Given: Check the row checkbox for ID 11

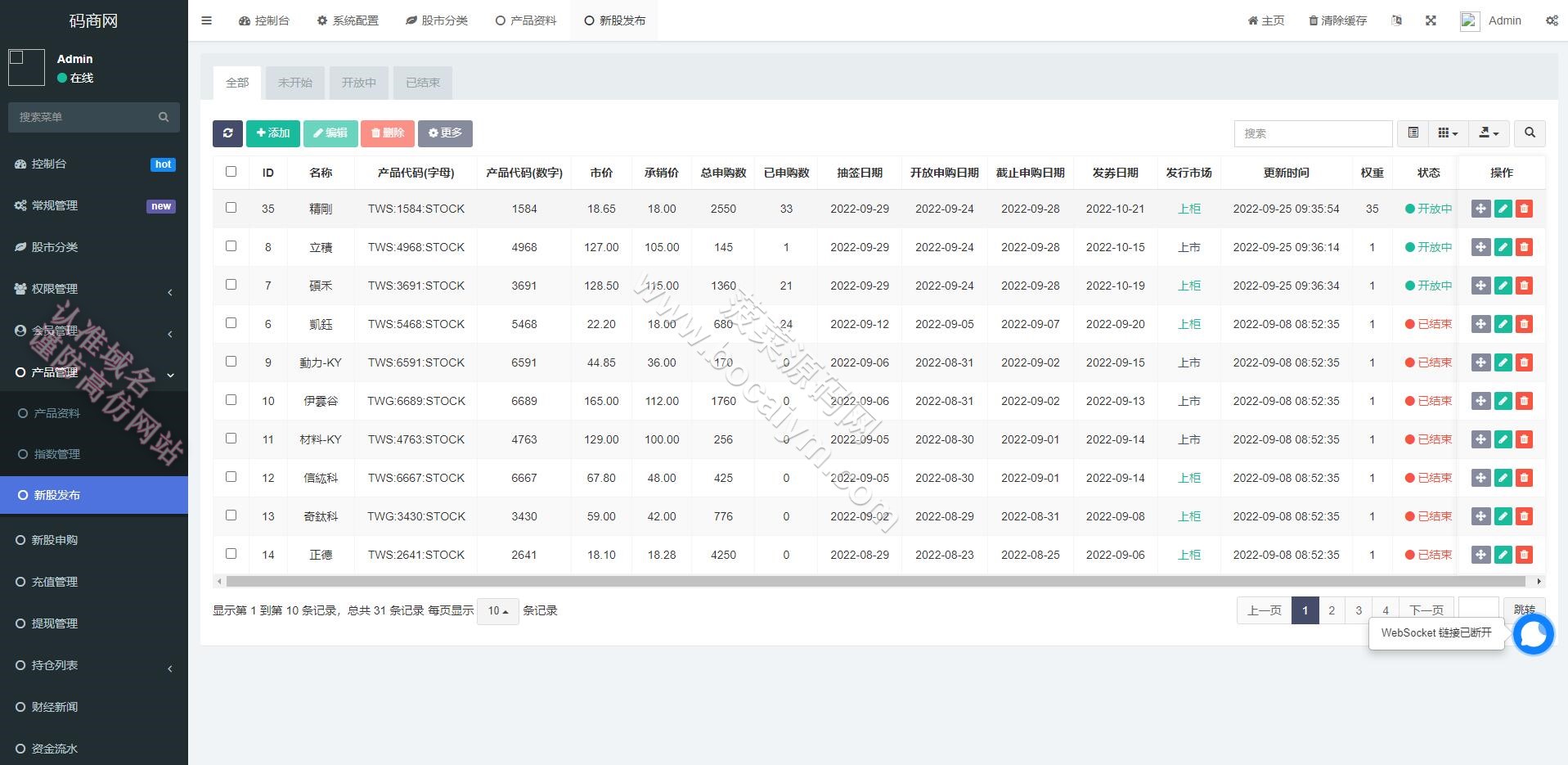Looking at the screenshot, I should click(x=231, y=439).
